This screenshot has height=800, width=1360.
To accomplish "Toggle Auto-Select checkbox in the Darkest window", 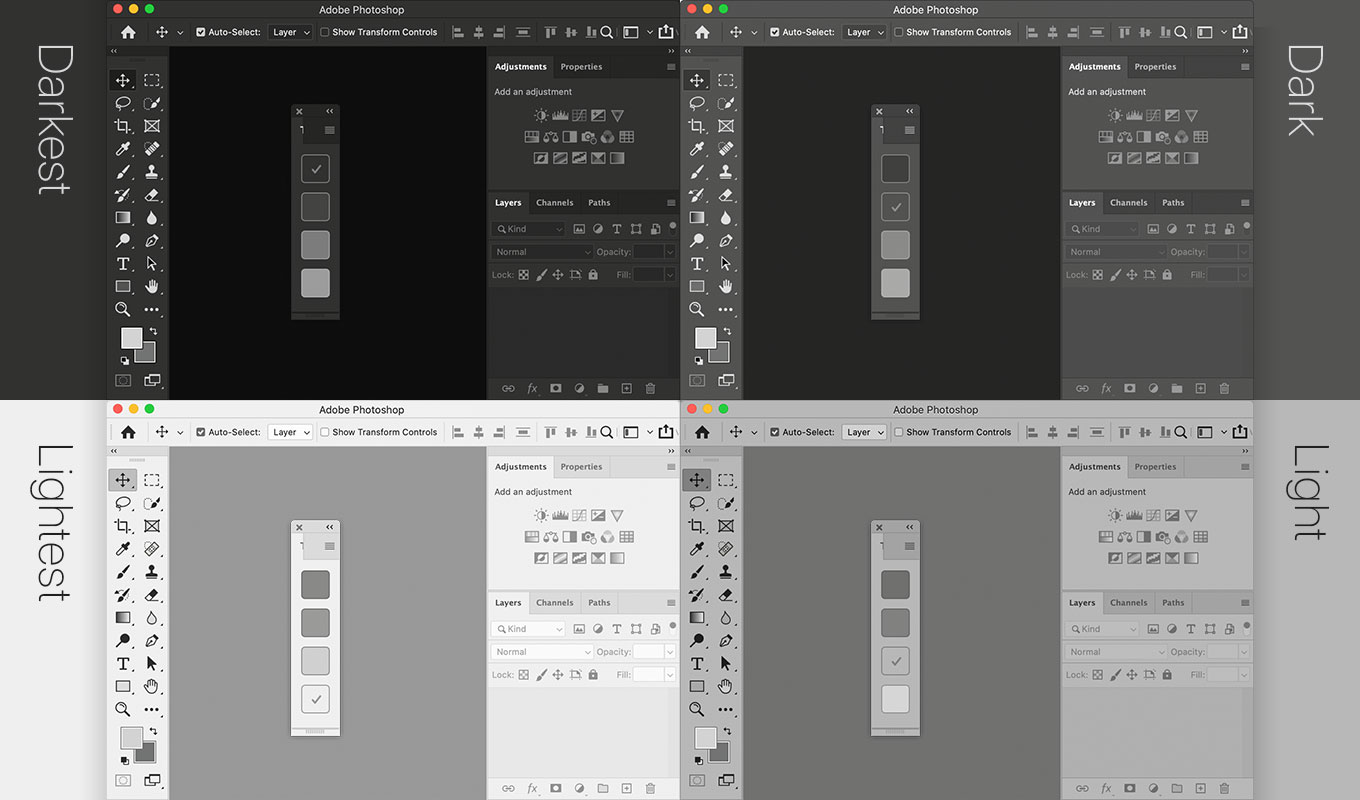I will tap(201, 32).
